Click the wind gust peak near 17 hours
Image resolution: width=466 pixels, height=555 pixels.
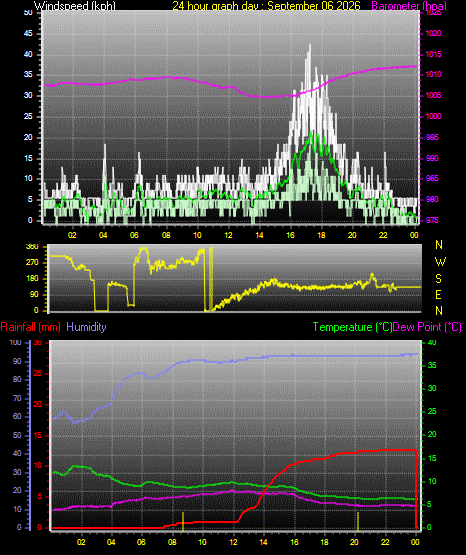pos(310,45)
